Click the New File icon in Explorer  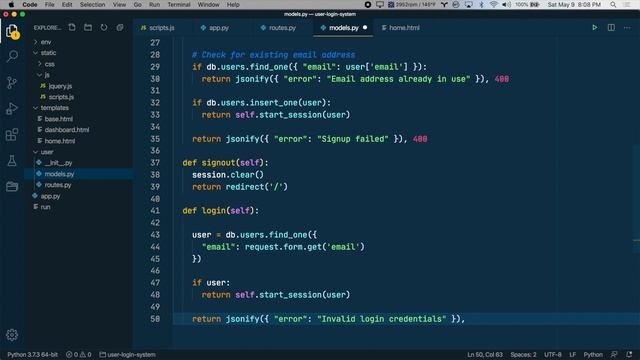click(x=72, y=27)
